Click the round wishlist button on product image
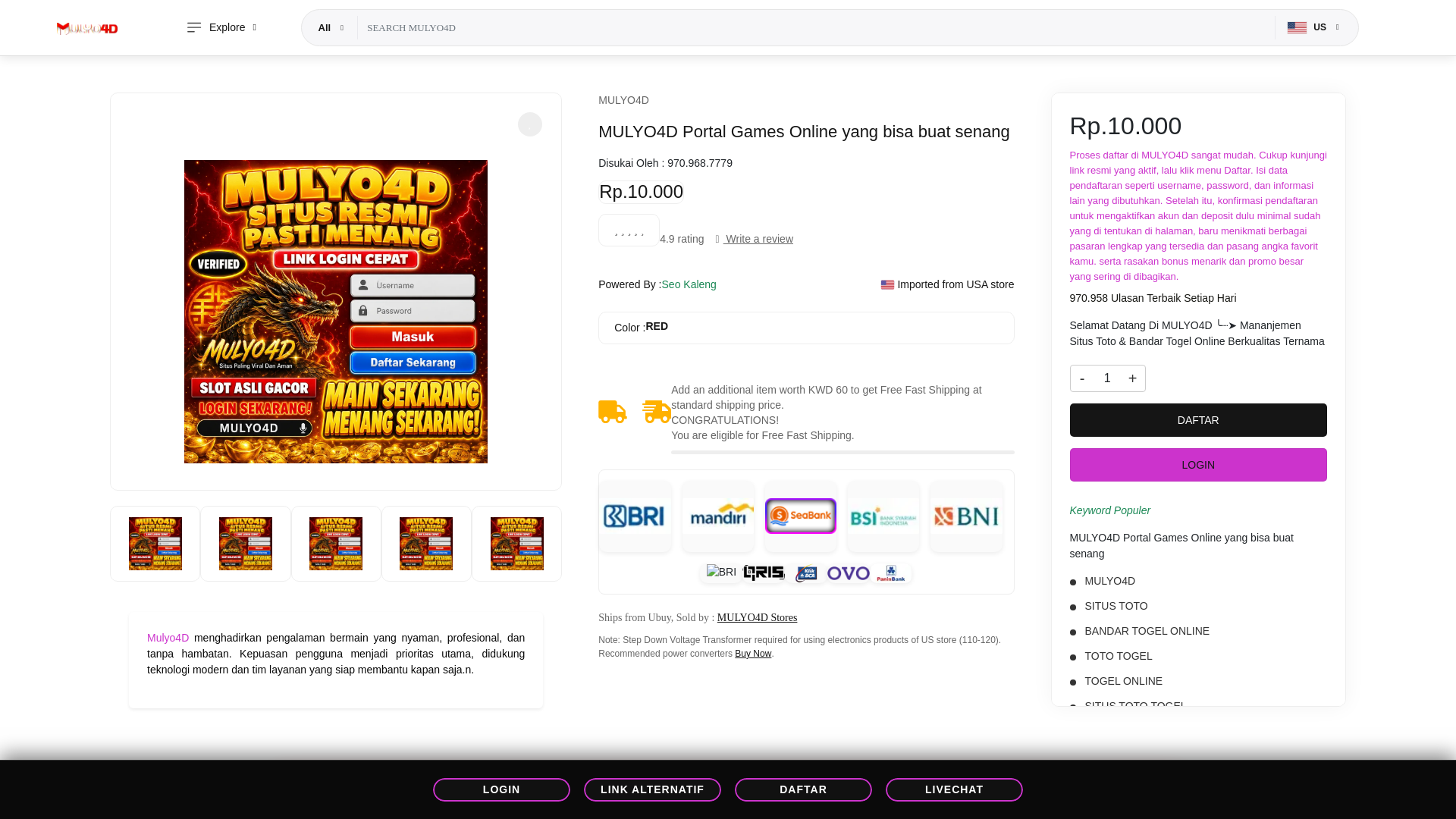 (x=530, y=124)
